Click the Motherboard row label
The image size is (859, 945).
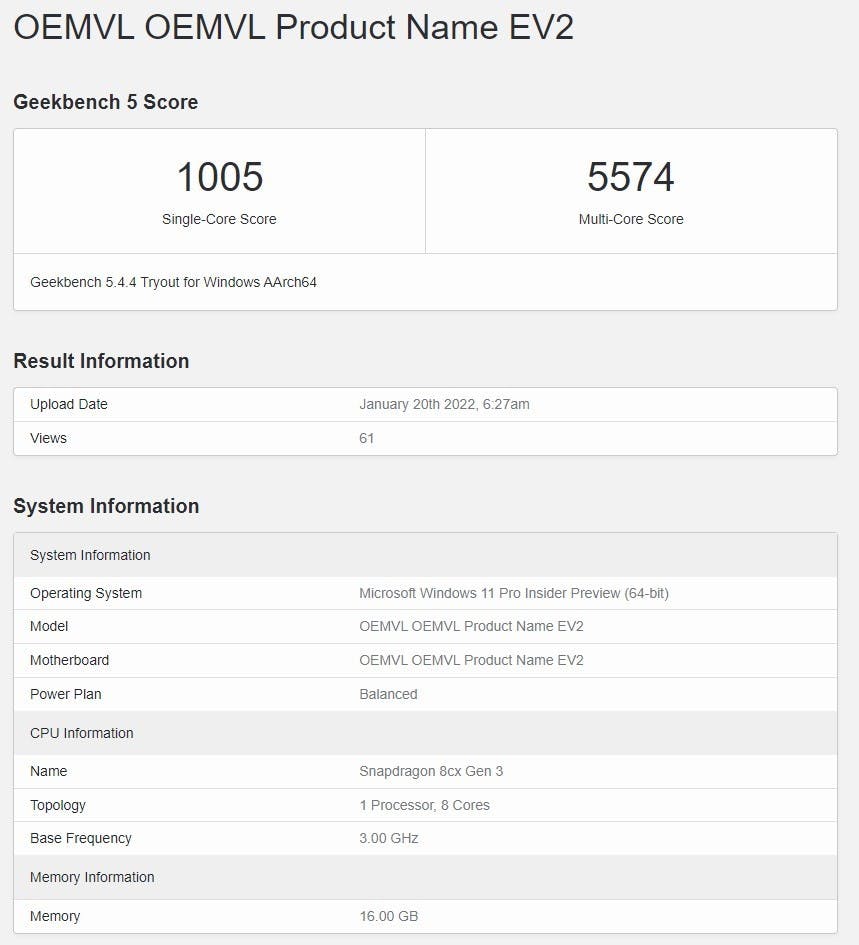69,660
